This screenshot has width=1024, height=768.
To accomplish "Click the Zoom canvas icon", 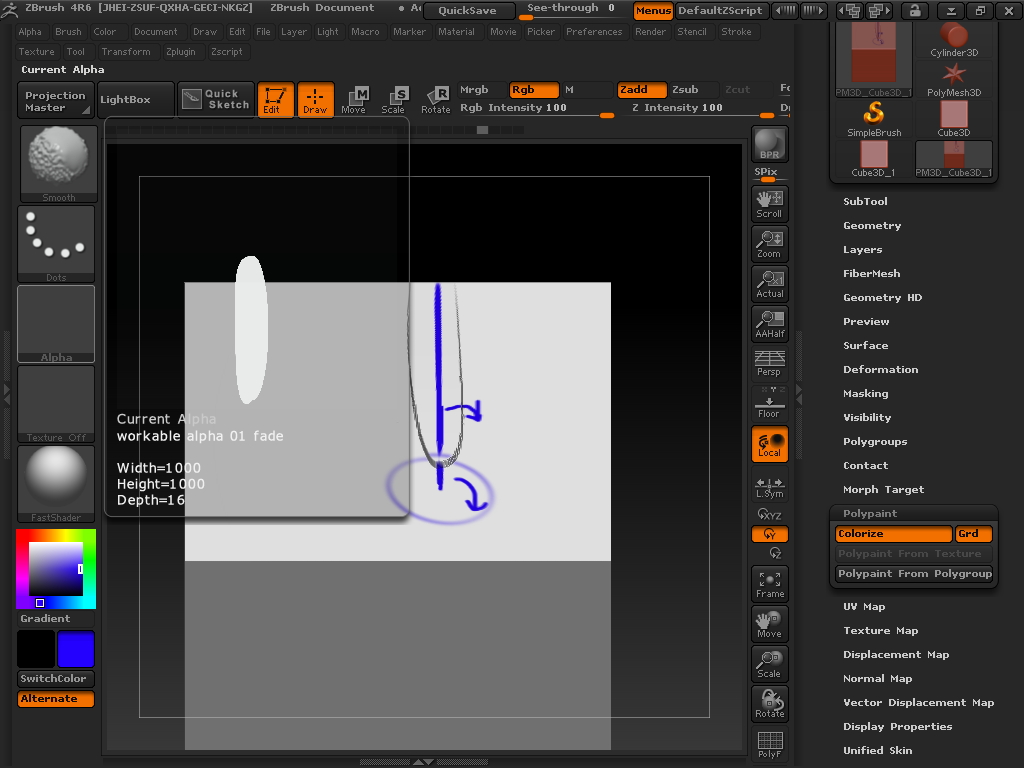I will tap(769, 243).
